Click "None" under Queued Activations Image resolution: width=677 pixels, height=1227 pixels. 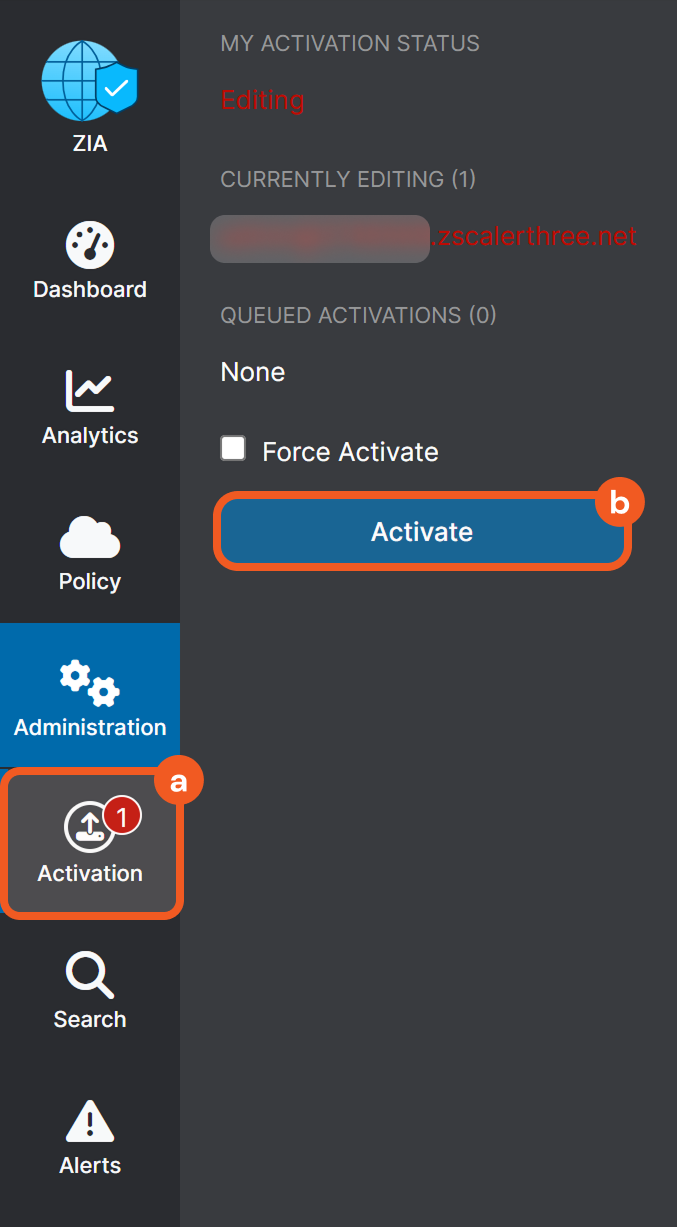(x=253, y=372)
